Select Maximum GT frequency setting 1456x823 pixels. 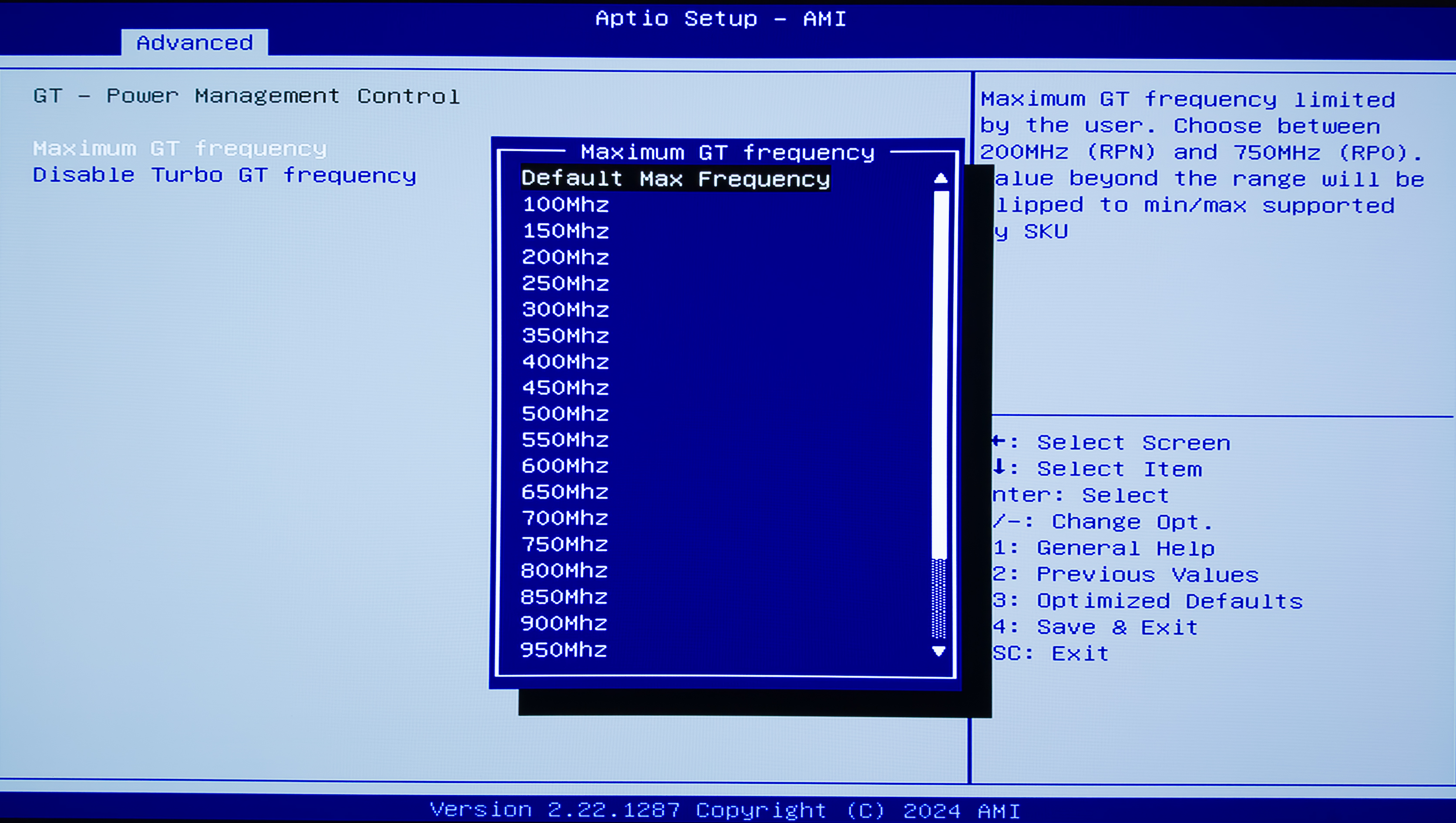click(180, 149)
